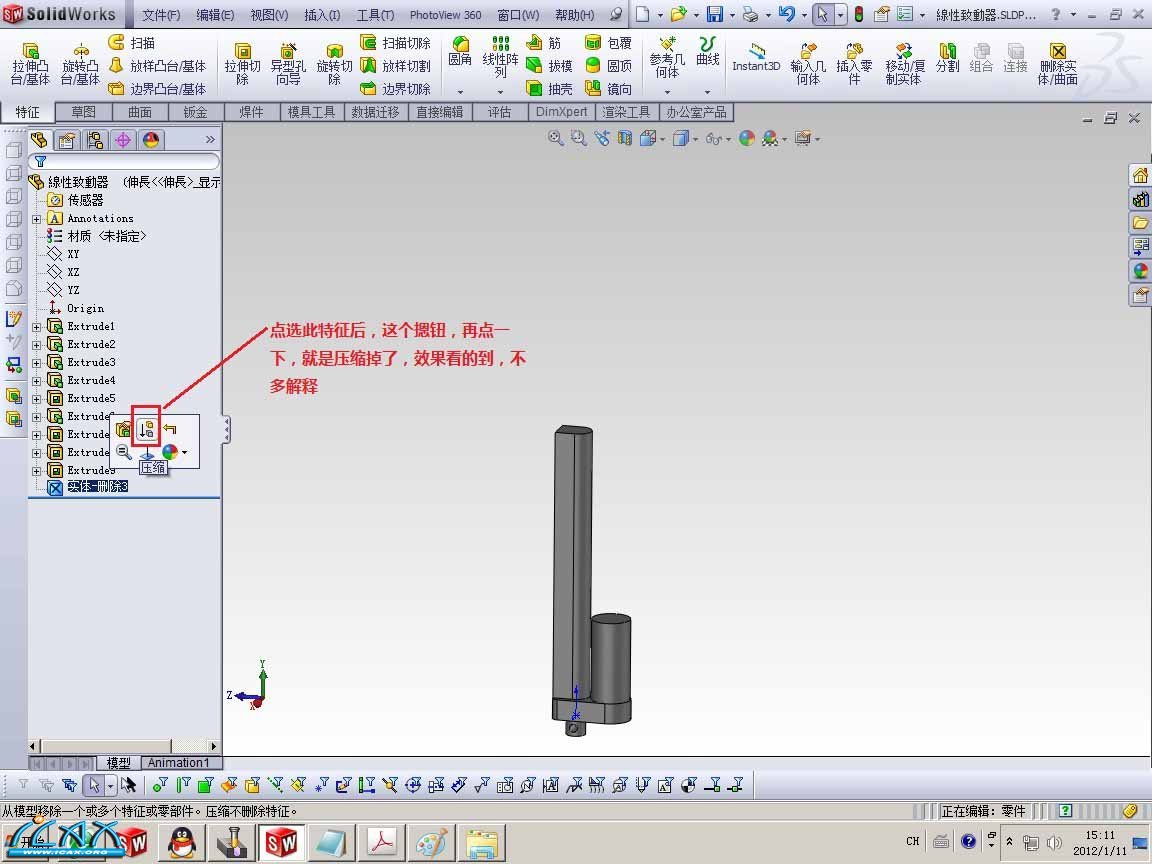
Task: Select the 实体-删除3 feature in the tree
Action: point(97,487)
